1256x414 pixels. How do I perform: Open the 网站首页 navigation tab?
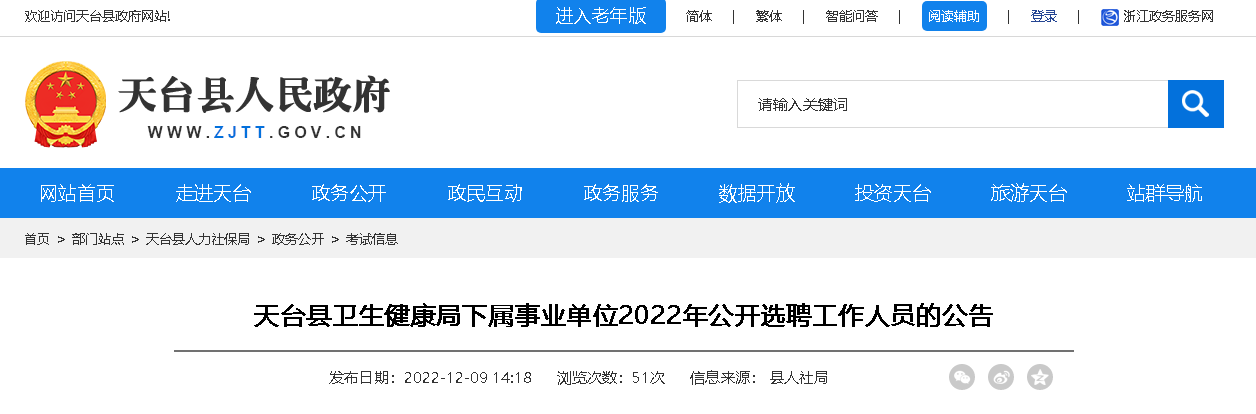coord(77,193)
